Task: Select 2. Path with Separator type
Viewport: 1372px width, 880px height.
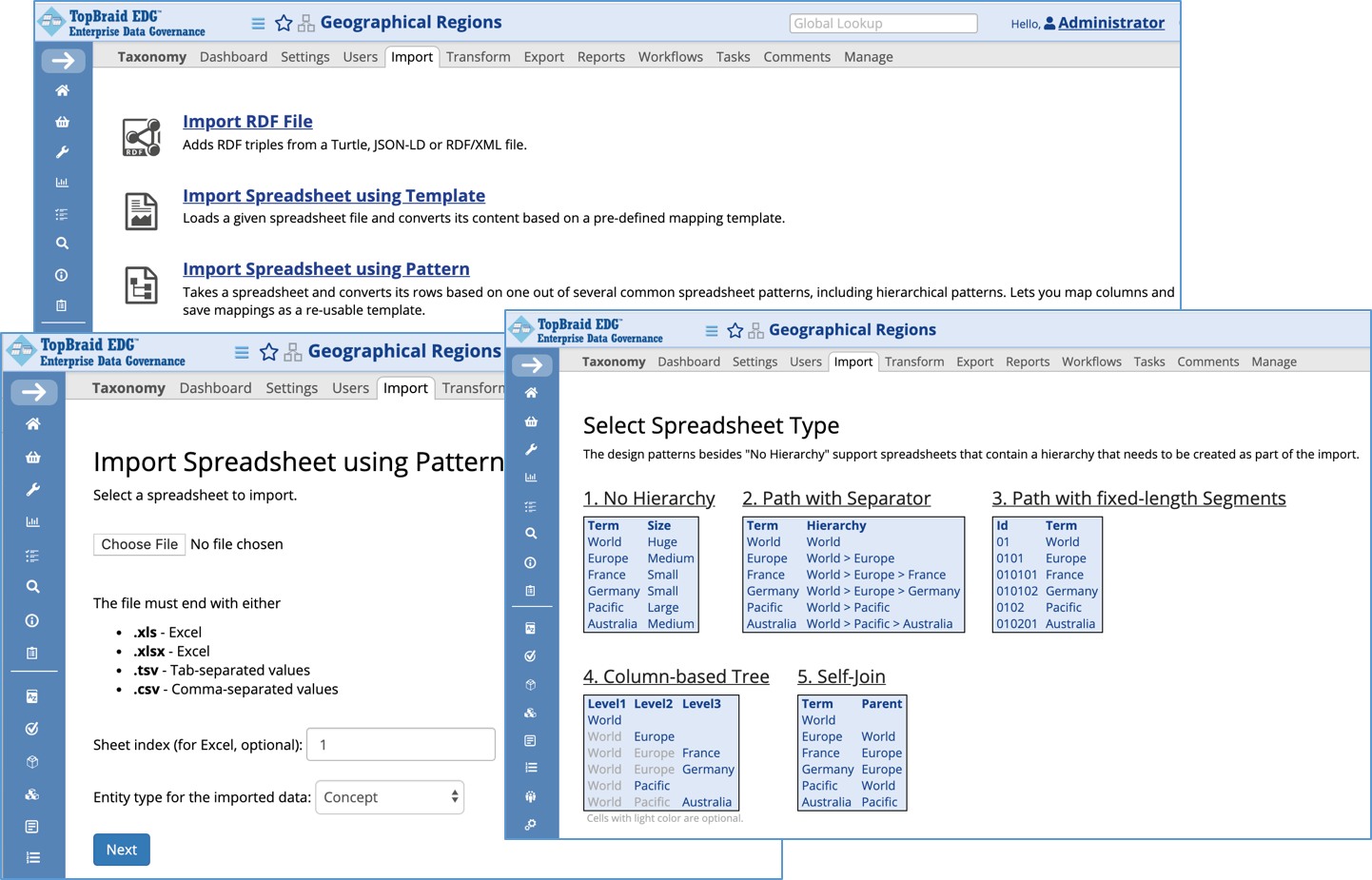Action: pos(836,498)
